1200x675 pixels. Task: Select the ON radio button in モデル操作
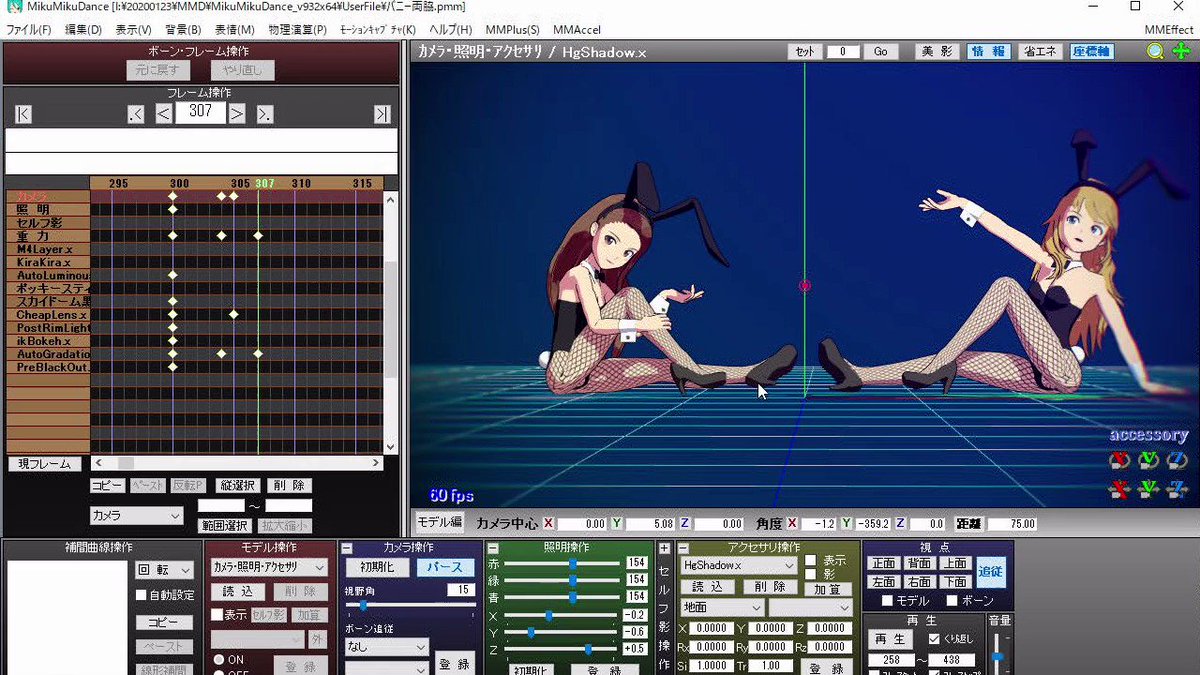tap(219, 660)
